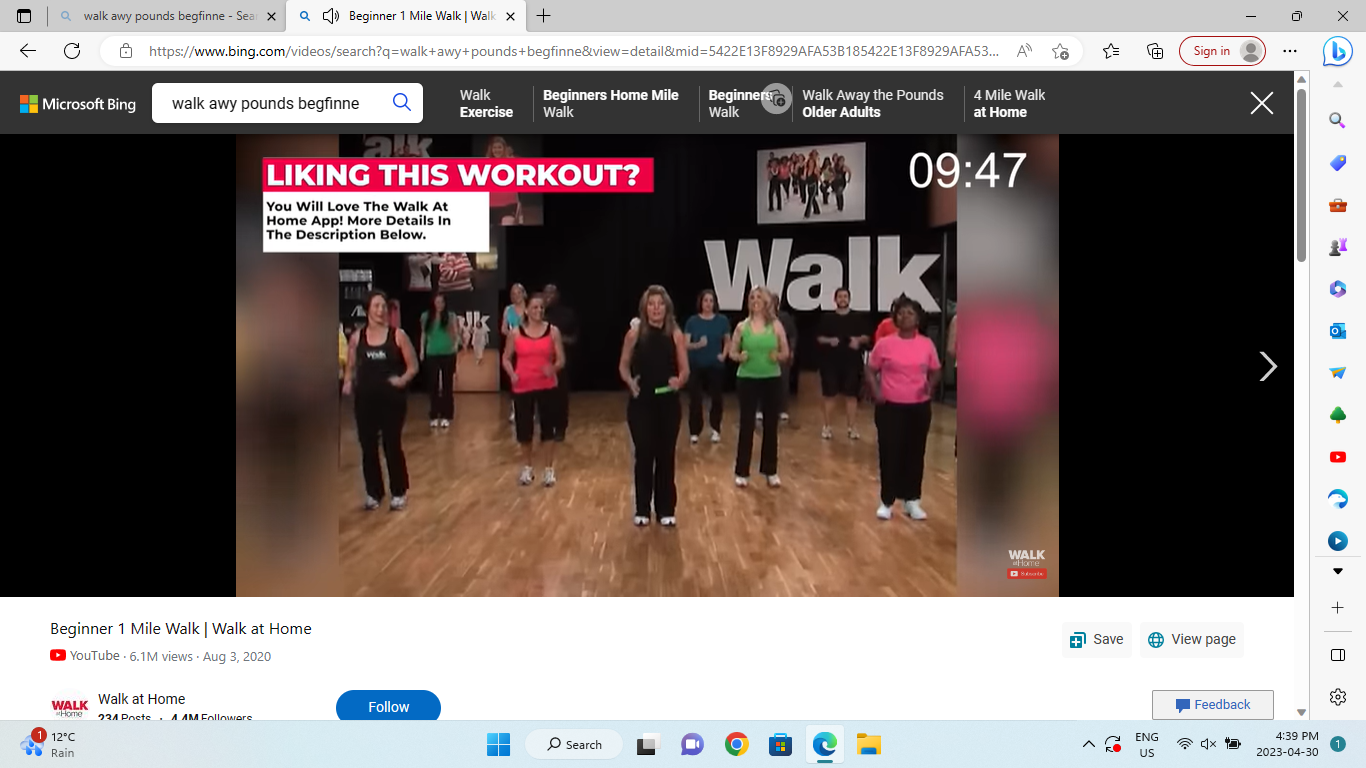Open the Microsoft 365 icon in the sidebar
The width and height of the screenshot is (1366, 768).
point(1337,289)
